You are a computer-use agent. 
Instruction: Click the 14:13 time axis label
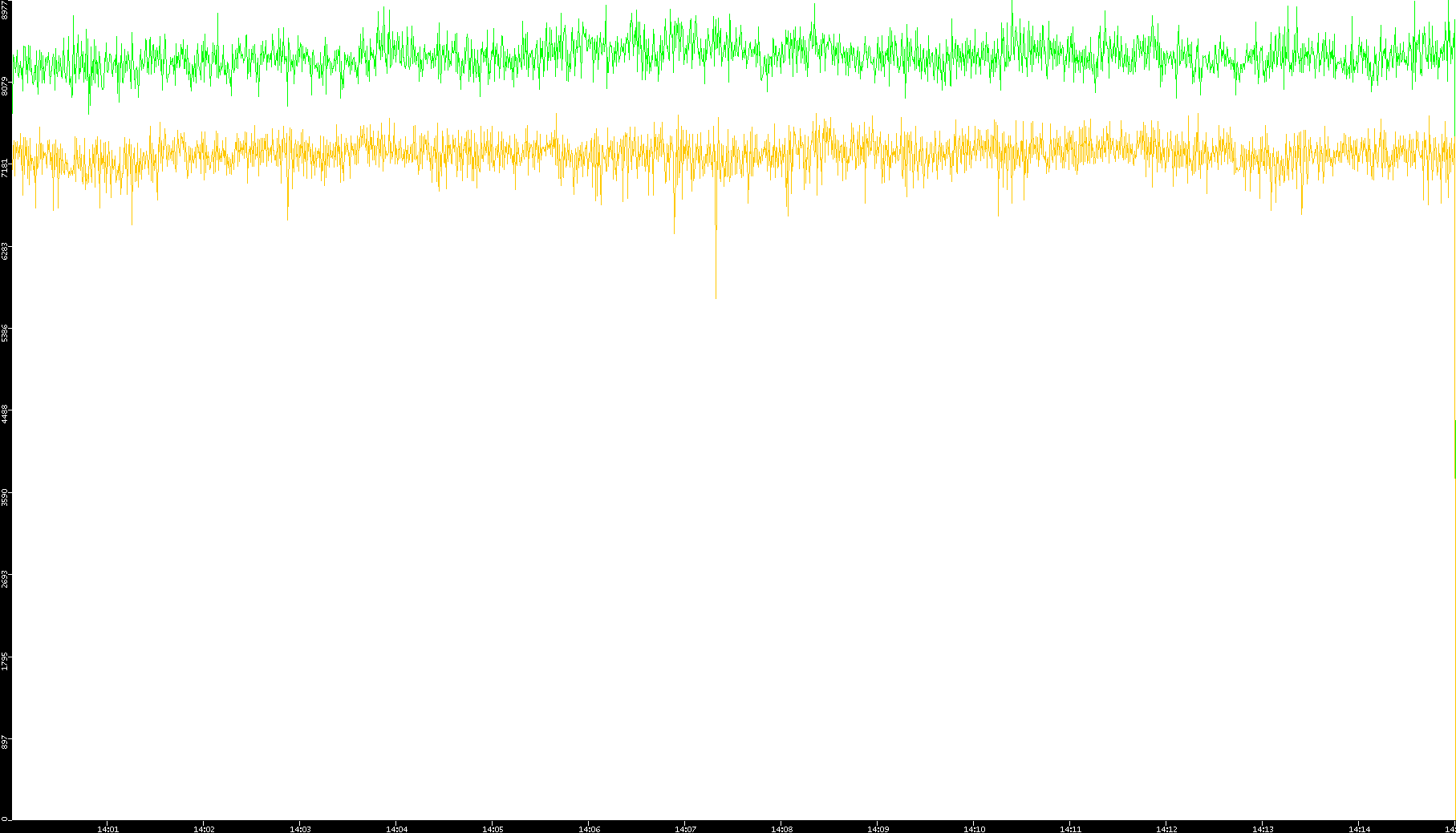tap(1263, 829)
